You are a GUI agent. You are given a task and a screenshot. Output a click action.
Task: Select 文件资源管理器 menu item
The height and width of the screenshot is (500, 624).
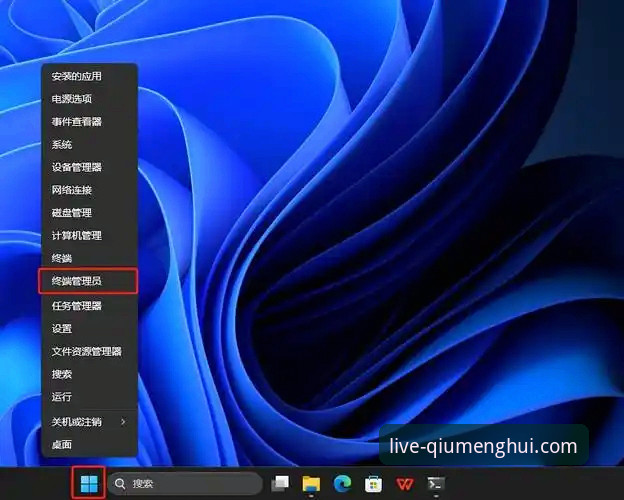pyautogui.click(x=90, y=351)
